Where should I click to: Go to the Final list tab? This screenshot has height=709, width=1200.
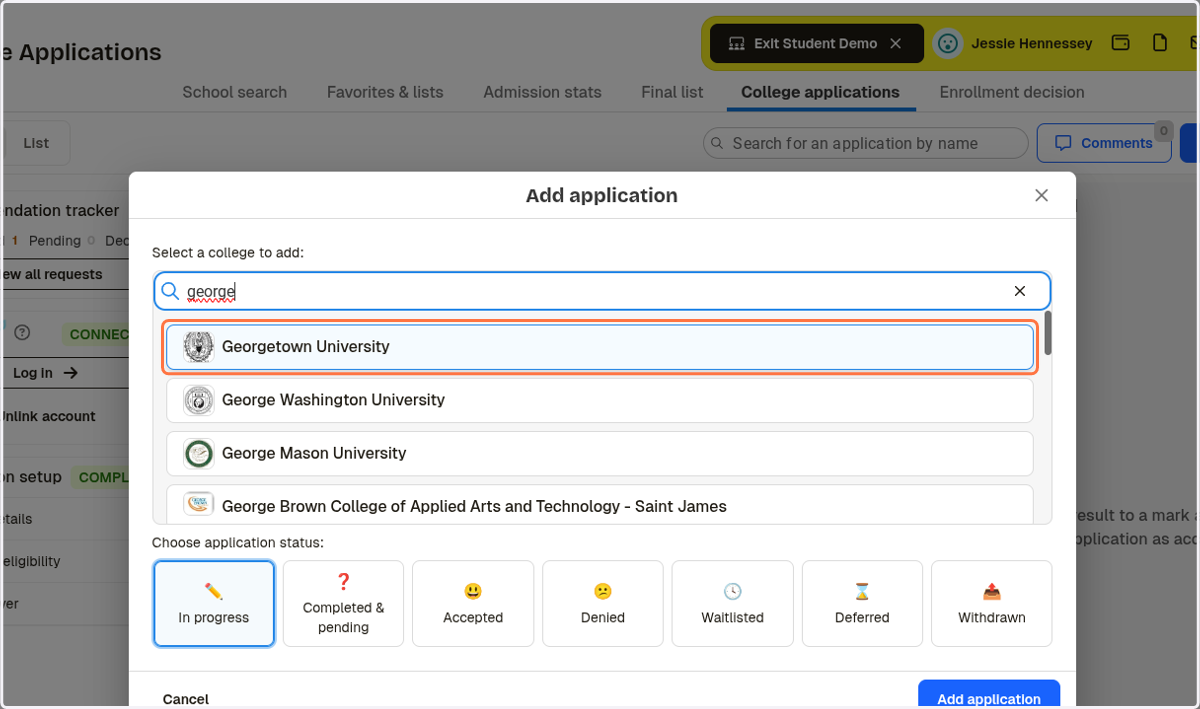[672, 92]
